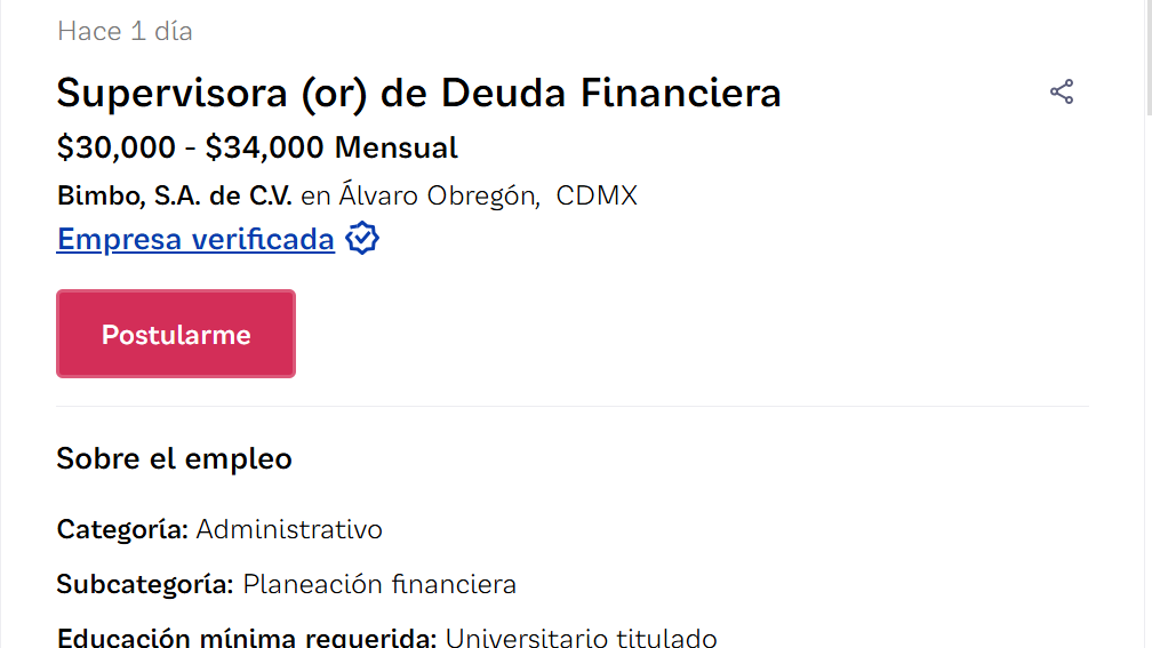Viewport: 1152px width, 648px height.
Task: Click the Hace 1 día timestamp
Action: click(124, 31)
